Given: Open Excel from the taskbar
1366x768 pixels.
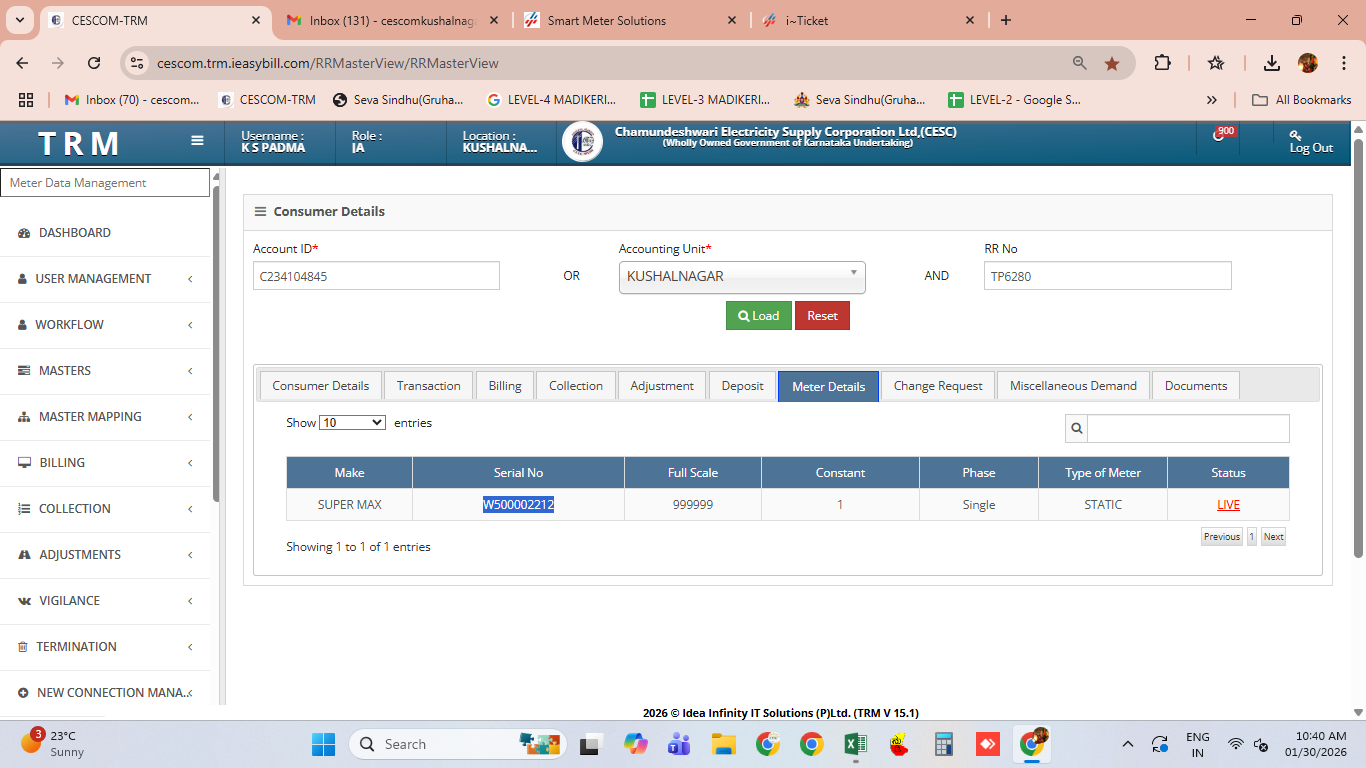Looking at the screenshot, I should [x=856, y=744].
